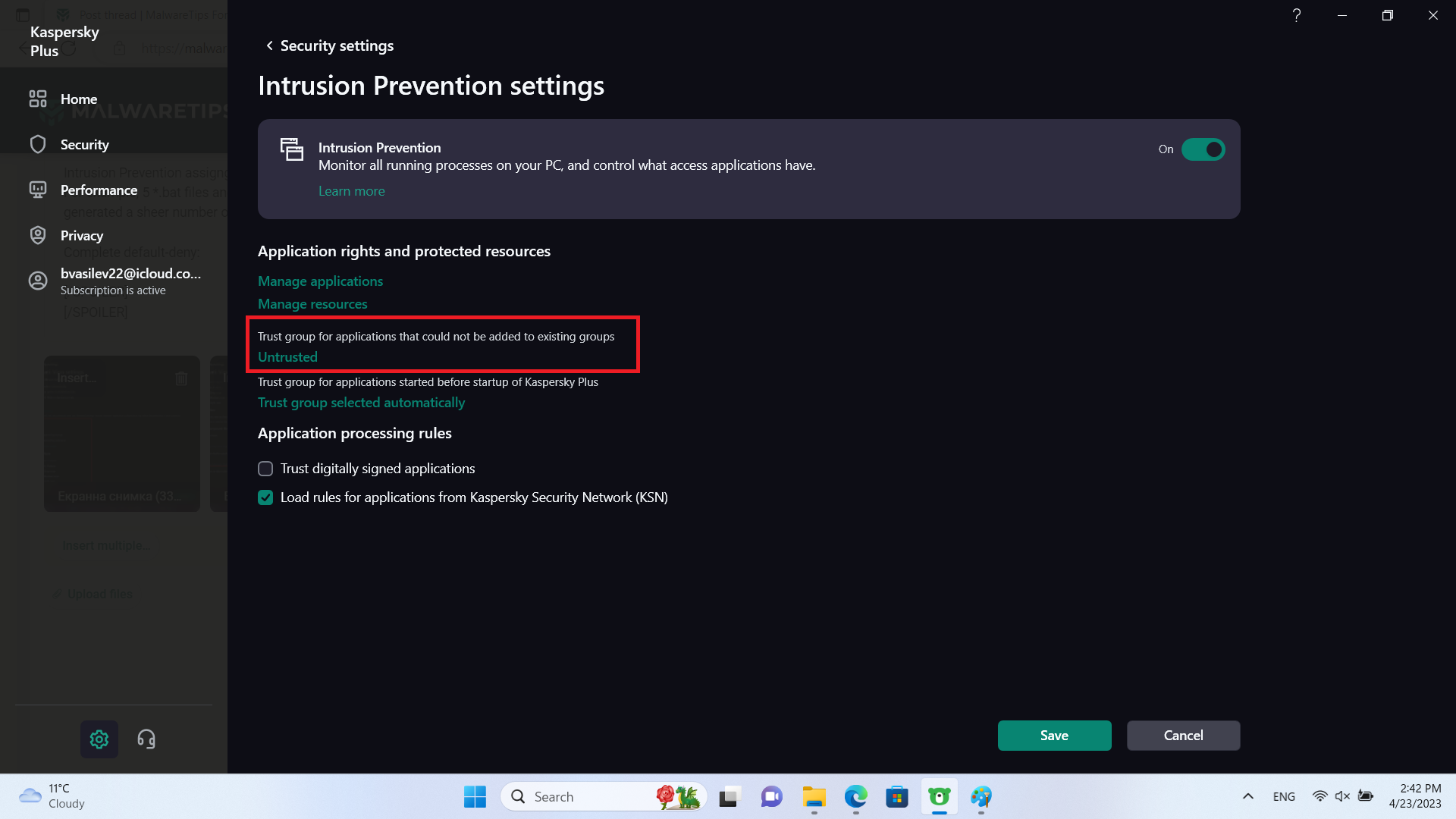Open the Untrusted trust group dropdown

tap(287, 357)
